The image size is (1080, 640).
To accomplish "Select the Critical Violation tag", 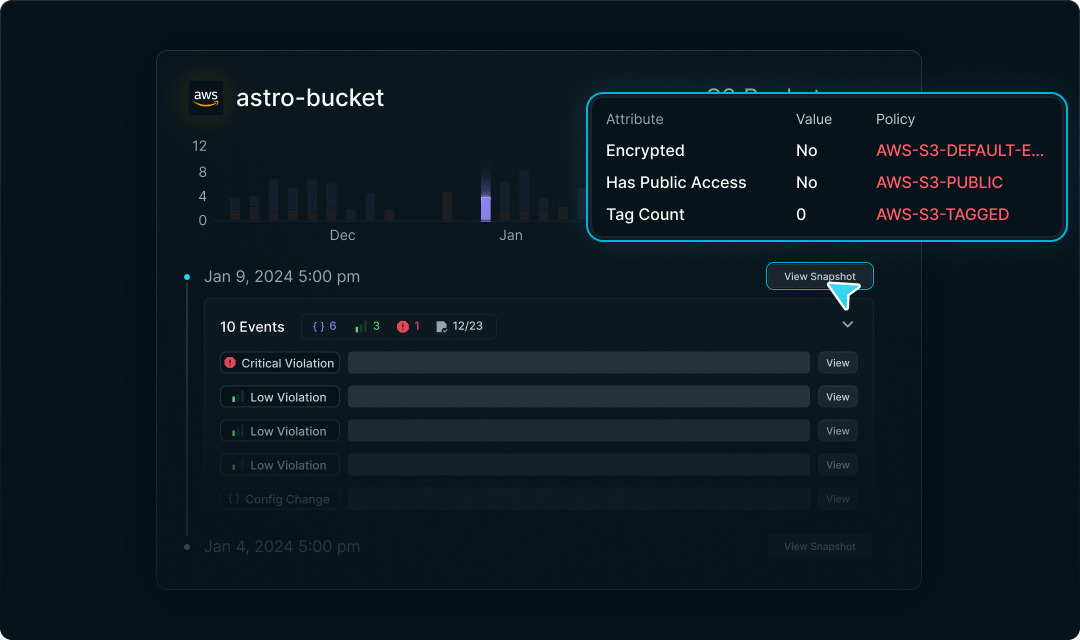I will [280, 363].
